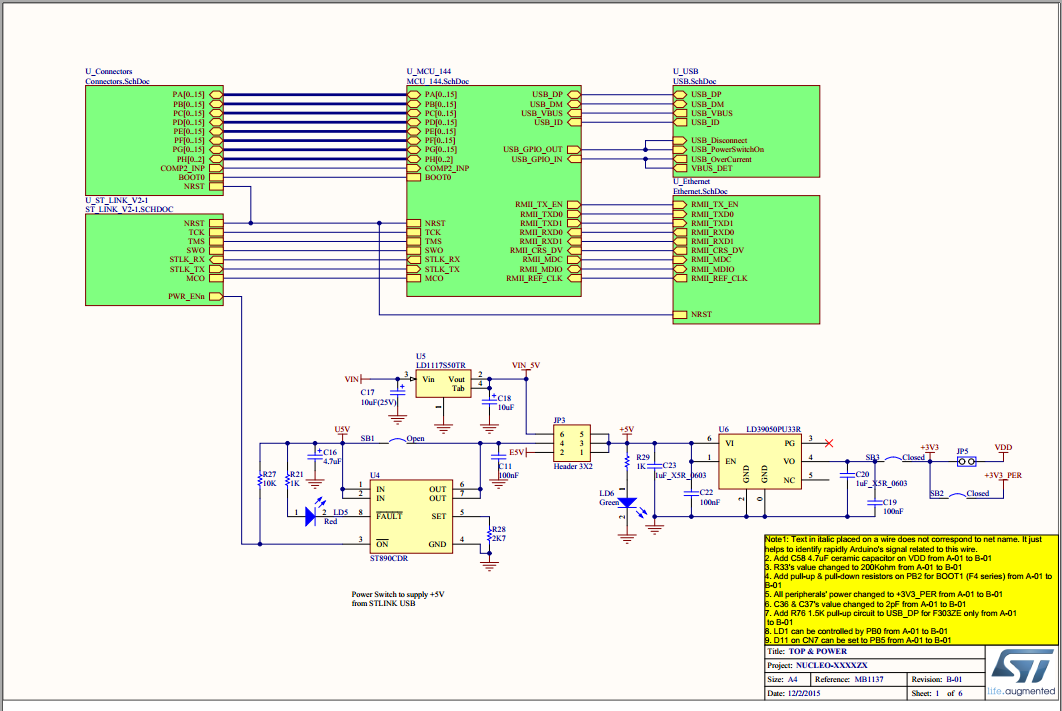The image size is (1062, 711).
Task: Select the SB3 Closed solder bridge
Action: [893, 459]
